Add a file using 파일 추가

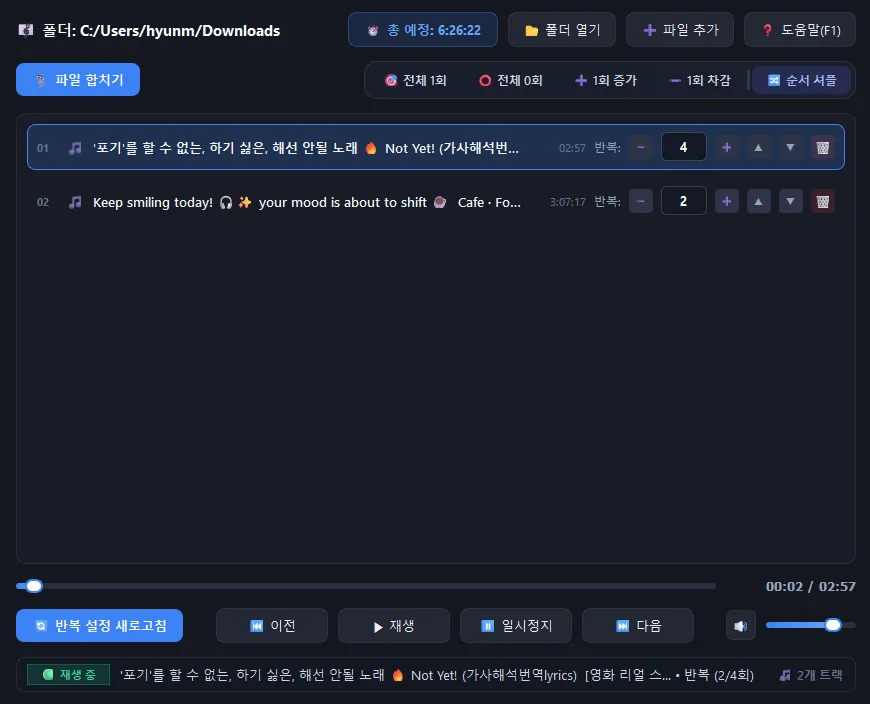point(680,30)
